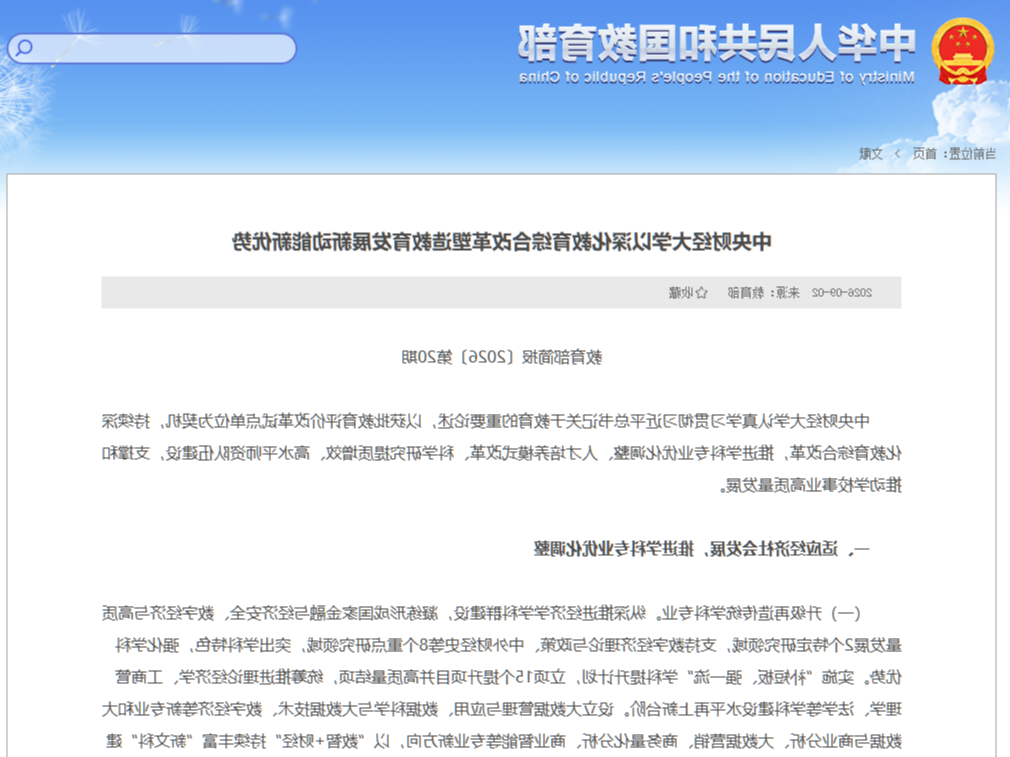Click the article title 中央财经大学以深化教育综合改革

(502, 242)
